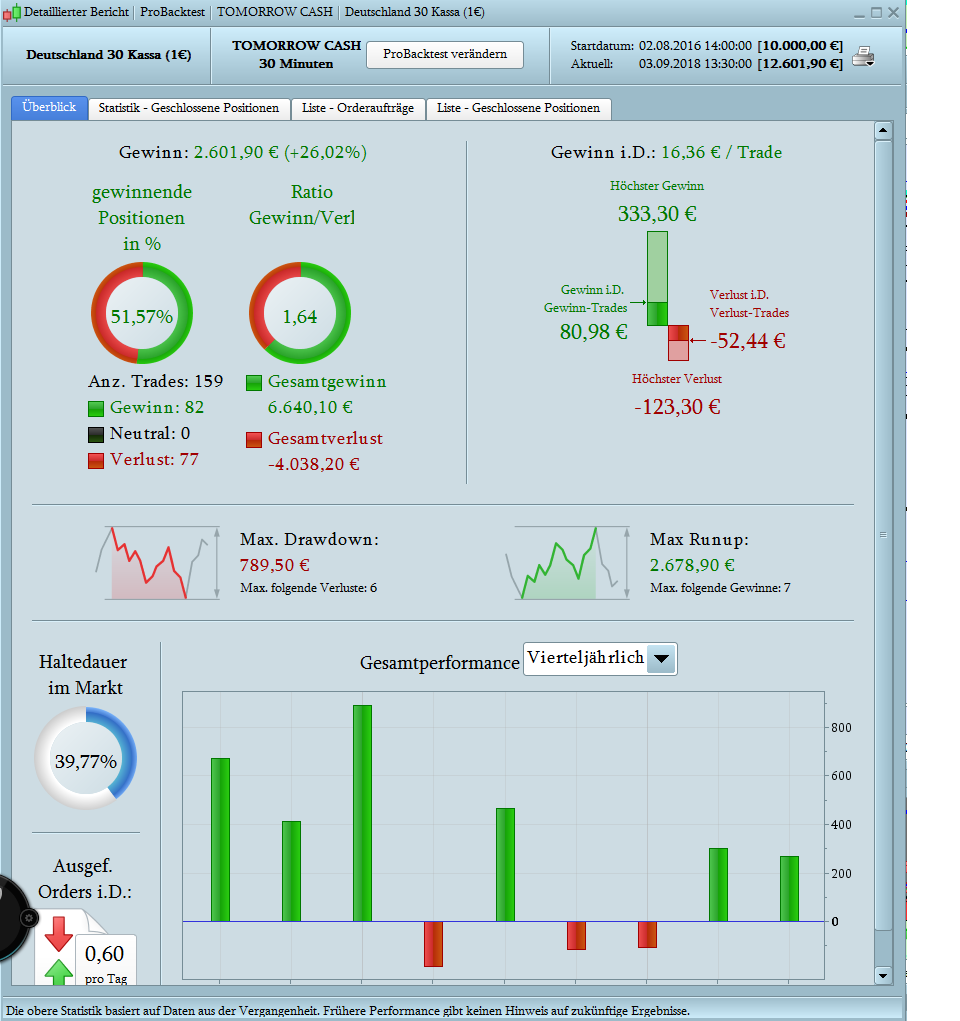The height and width of the screenshot is (1021, 960).
Task: Click the ProBacktest verändern button
Action: [445, 55]
